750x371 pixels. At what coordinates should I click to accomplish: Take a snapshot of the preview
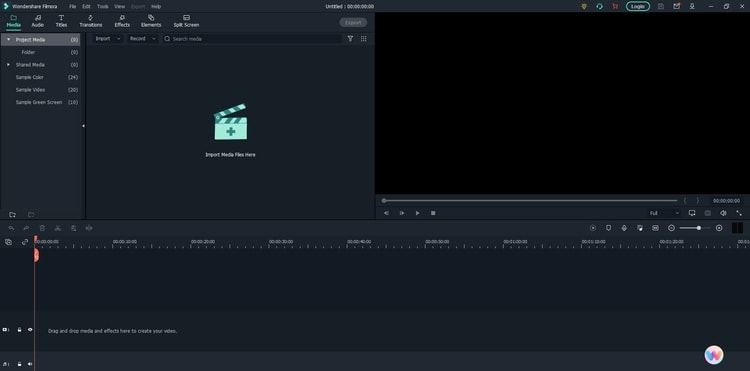(707, 213)
